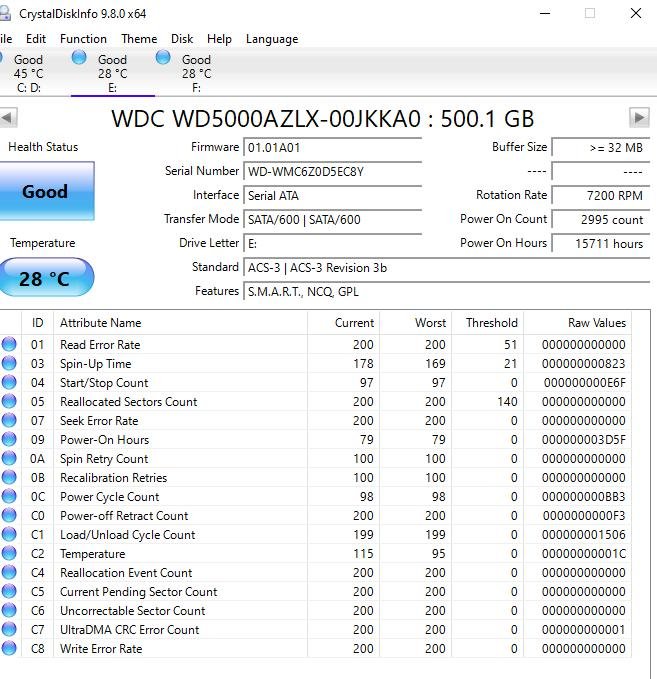Click the Firmware field 01.01A01
This screenshot has height=679, width=657.
pyautogui.click(x=333, y=148)
